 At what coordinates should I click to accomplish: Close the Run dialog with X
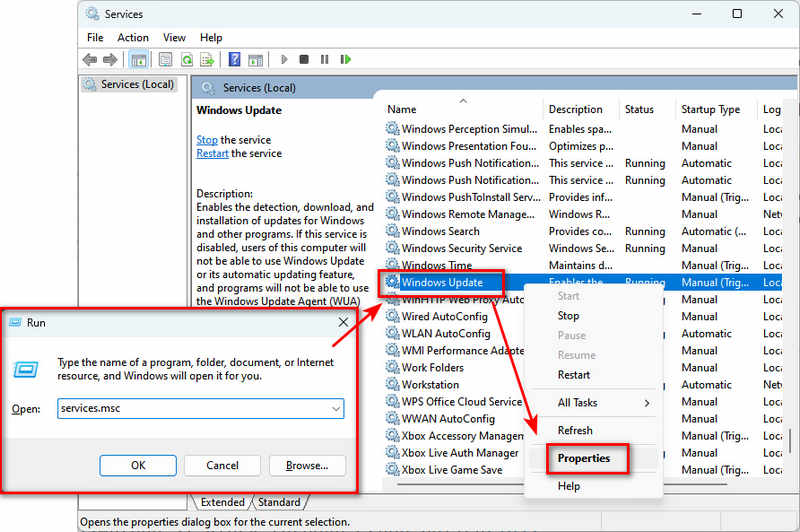(343, 322)
